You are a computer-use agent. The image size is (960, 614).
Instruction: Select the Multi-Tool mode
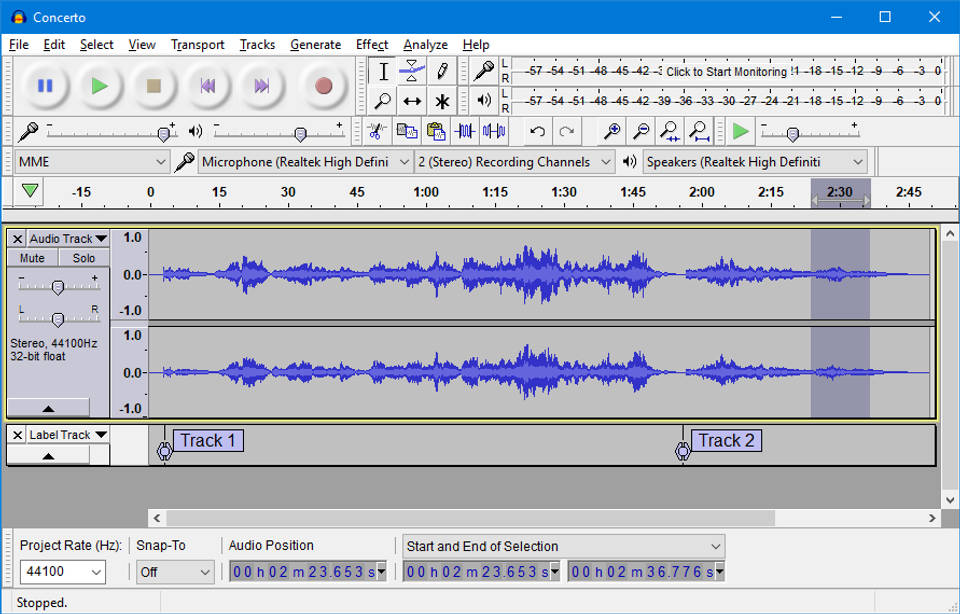(x=441, y=100)
